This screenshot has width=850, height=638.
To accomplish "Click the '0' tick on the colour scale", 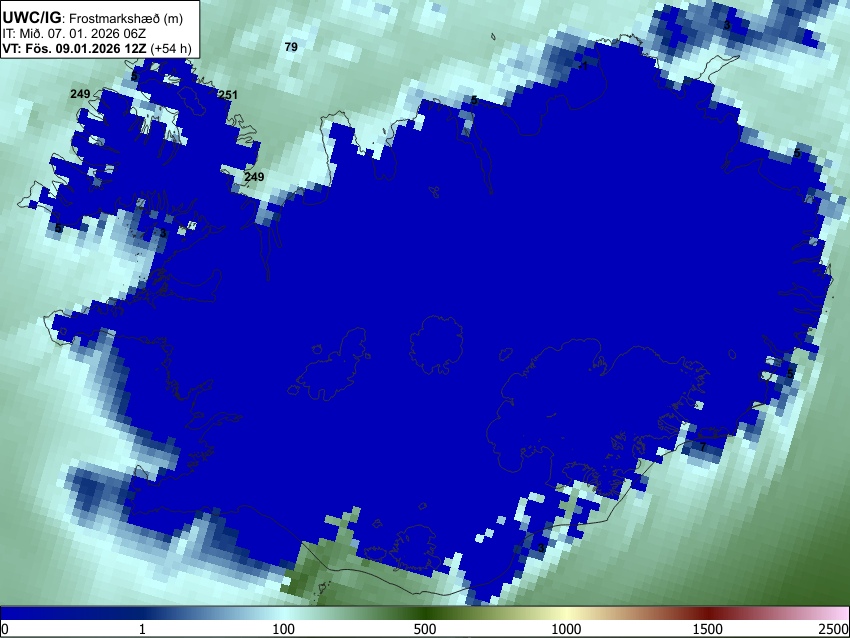I will coord(5,629).
